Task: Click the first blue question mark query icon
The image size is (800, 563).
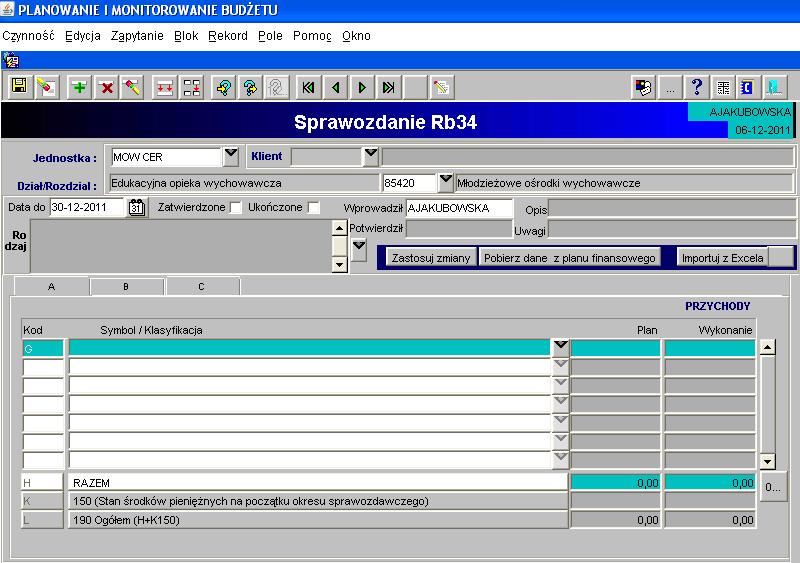Action: point(224,87)
